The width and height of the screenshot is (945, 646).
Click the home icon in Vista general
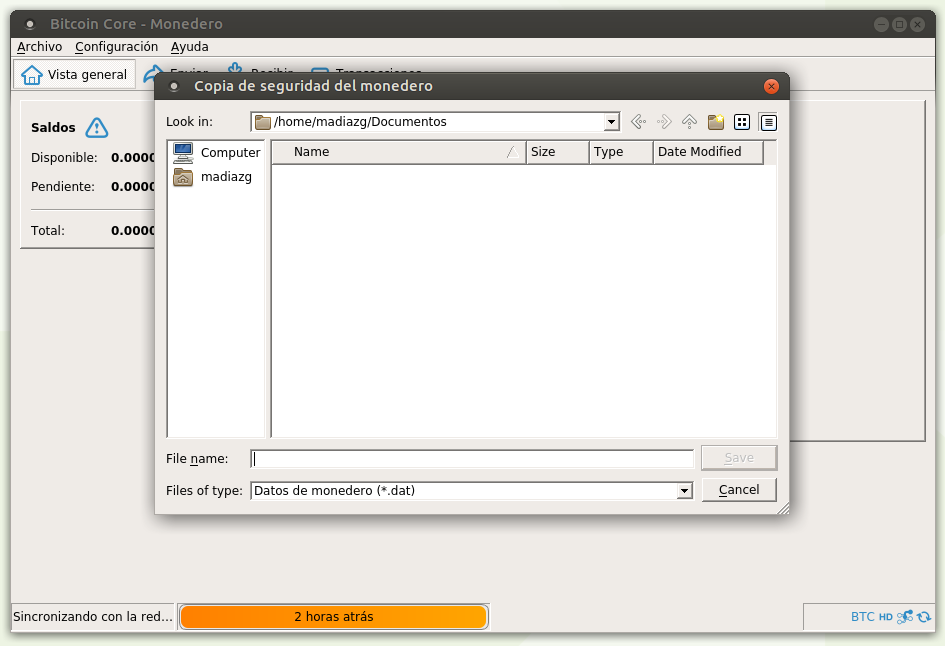[x=31, y=75]
